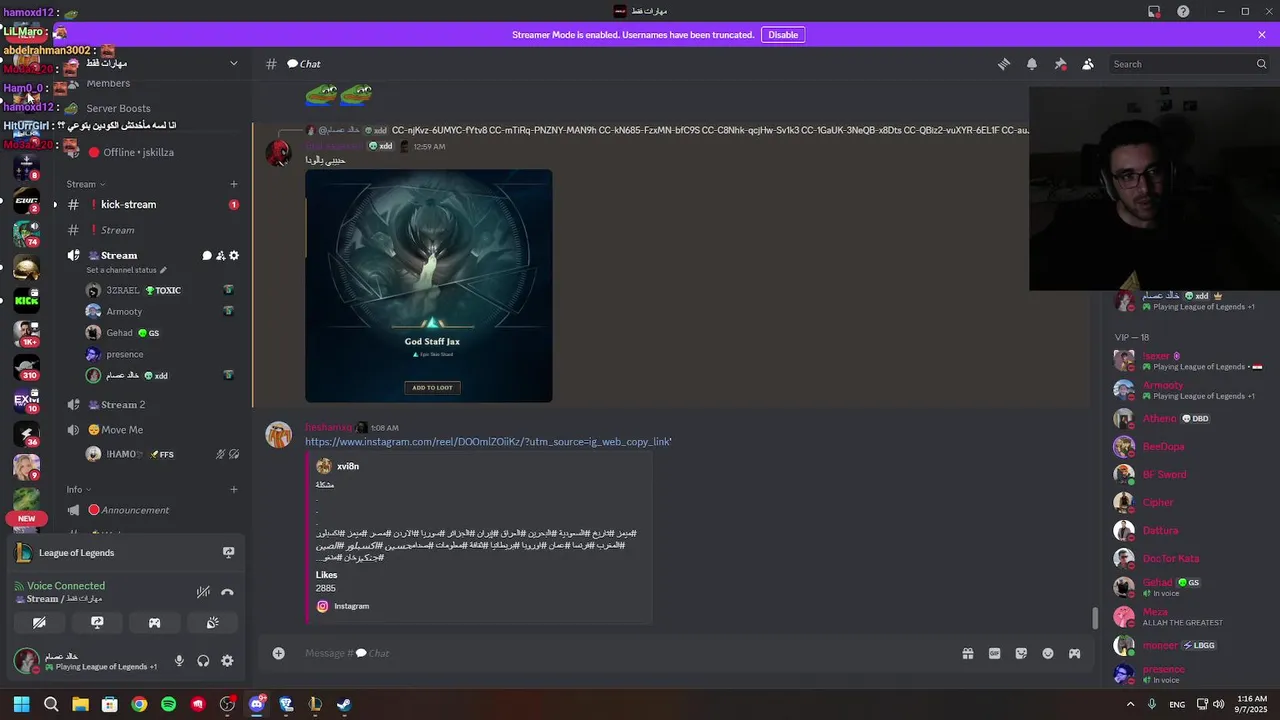Collapse the Info category

(79, 490)
